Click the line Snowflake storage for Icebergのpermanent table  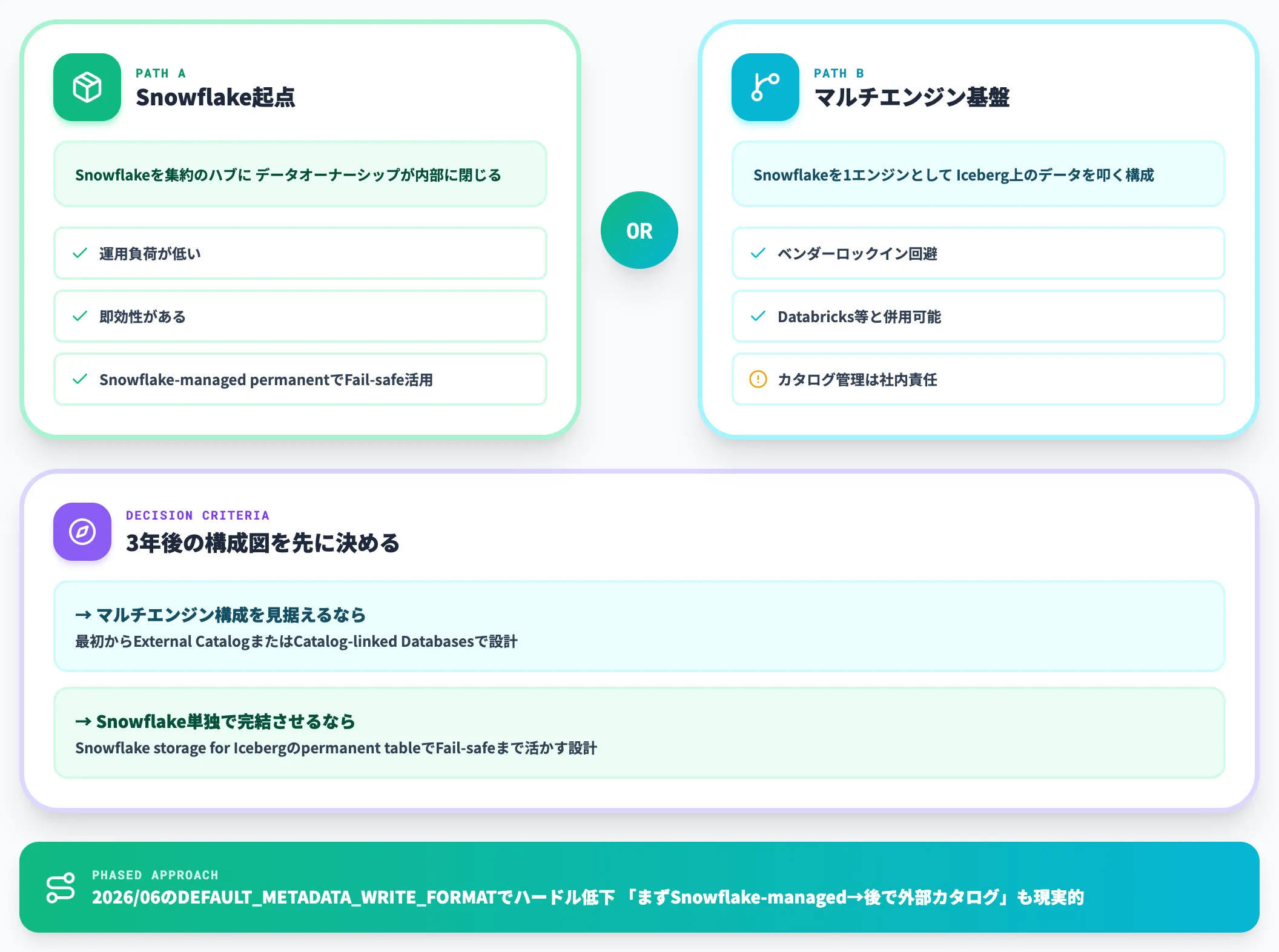pos(336,748)
